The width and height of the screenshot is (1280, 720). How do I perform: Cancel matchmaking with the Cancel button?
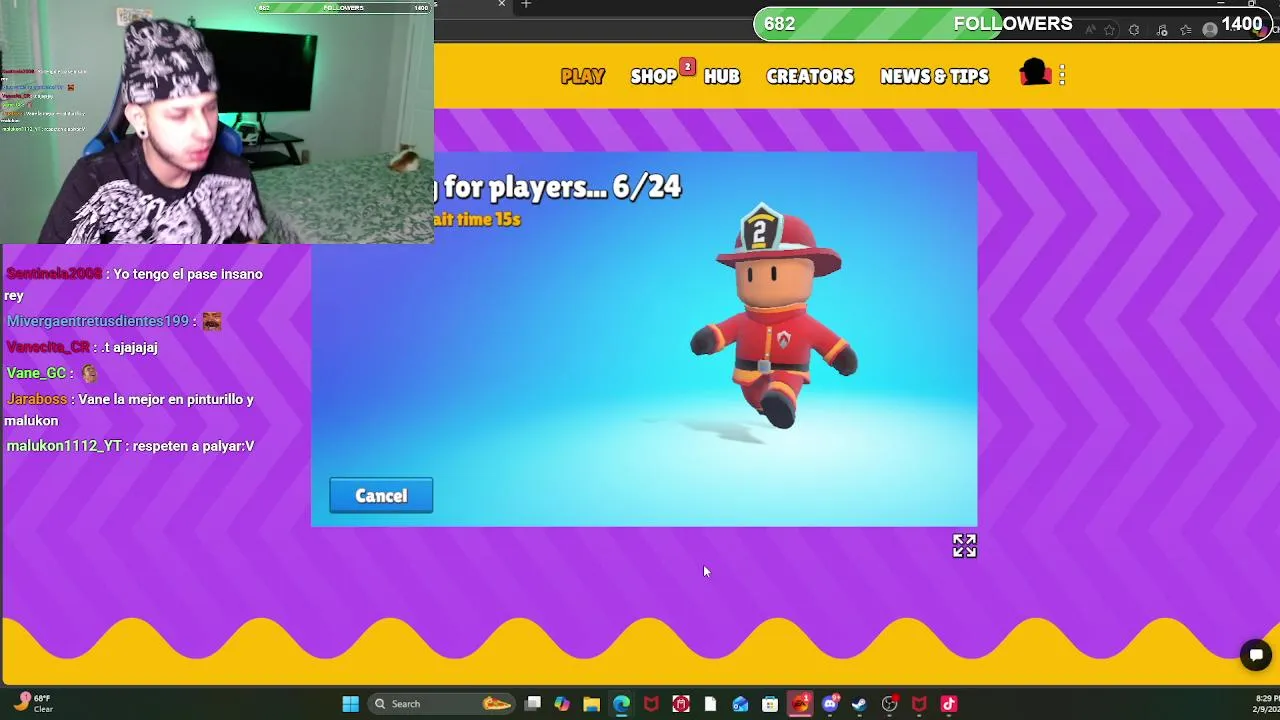pos(381,495)
